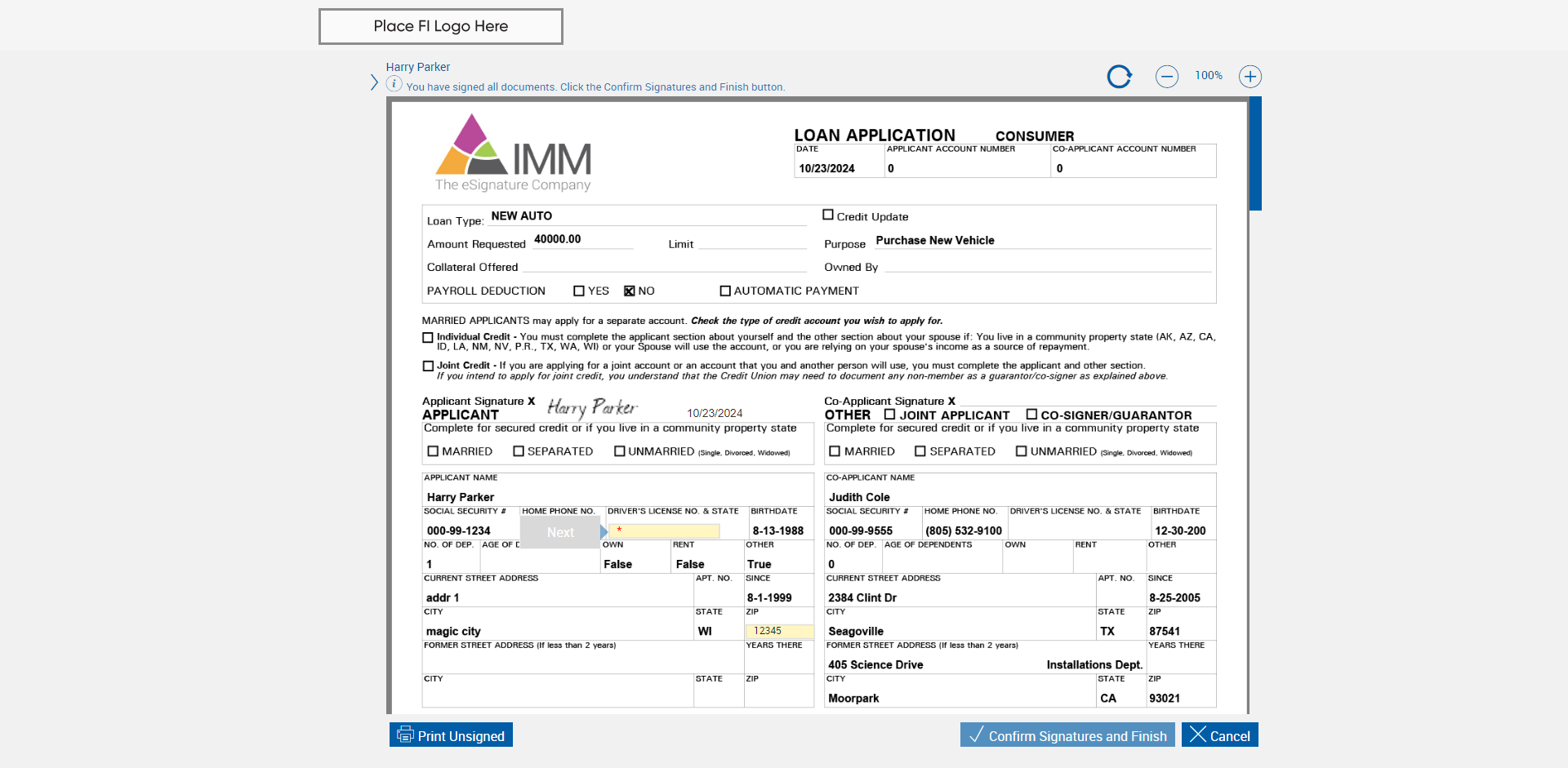This screenshot has height=768, width=1568.
Task: Click co-applicant phone (805) 532-9100
Action: (x=964, y=530)
